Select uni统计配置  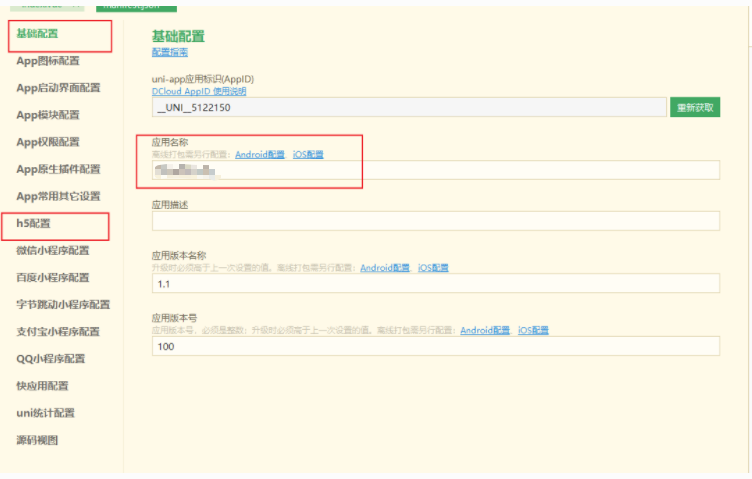tap(46, 413)
